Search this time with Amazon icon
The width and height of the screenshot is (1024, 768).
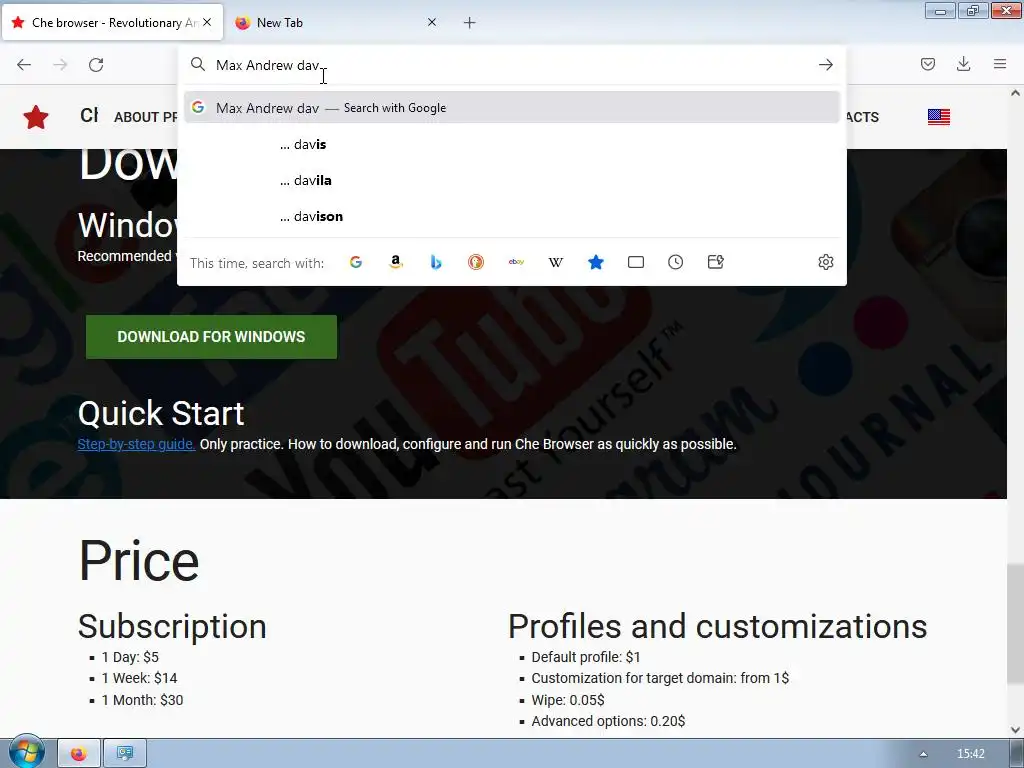[x=396, y=263]
